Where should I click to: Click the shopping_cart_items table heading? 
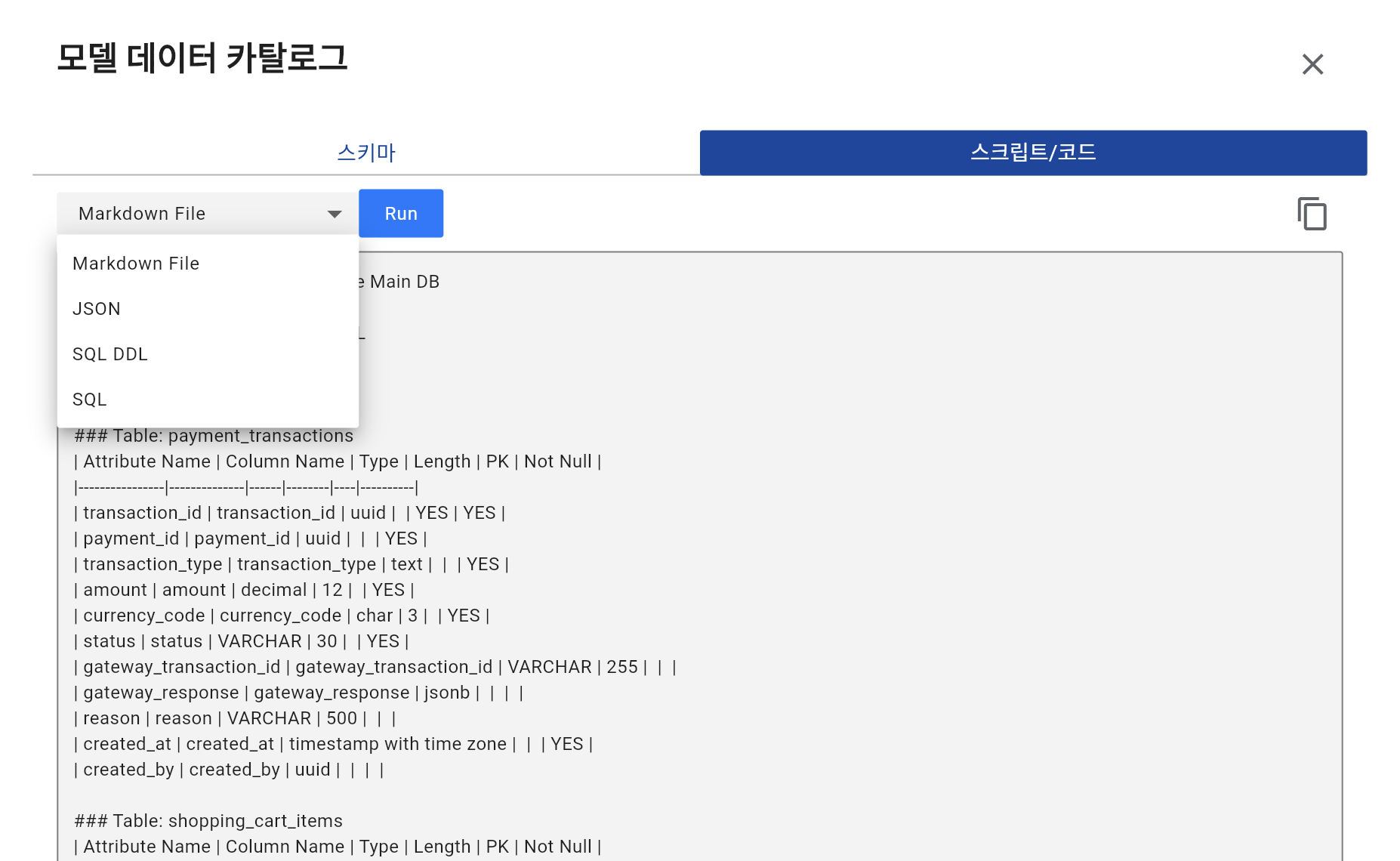(x=208, y=821)
